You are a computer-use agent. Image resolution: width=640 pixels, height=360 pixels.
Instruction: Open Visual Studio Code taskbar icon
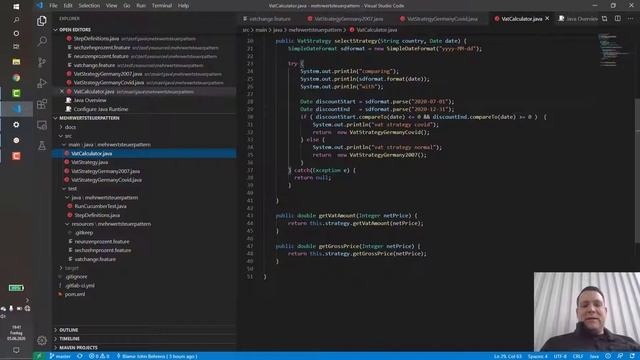tap(16, 109)
